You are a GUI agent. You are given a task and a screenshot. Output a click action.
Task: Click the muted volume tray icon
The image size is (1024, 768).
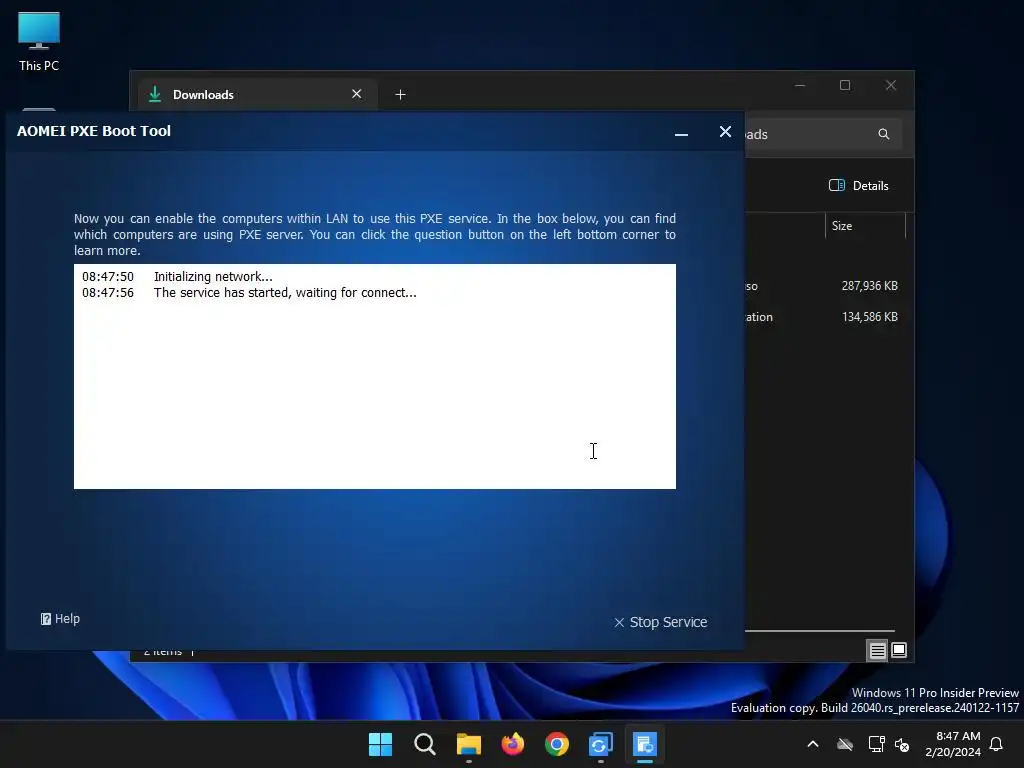(x=902, y=744)
